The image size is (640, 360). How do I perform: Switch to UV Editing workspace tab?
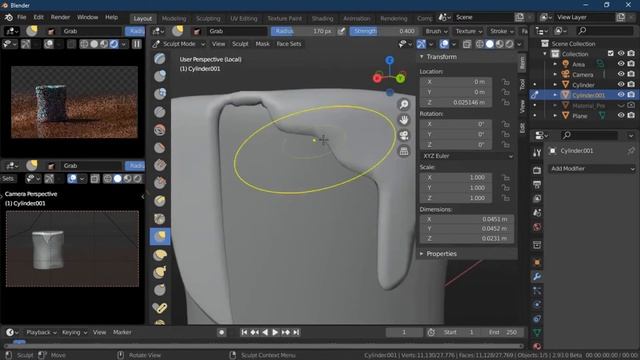[x=244, y=18]
